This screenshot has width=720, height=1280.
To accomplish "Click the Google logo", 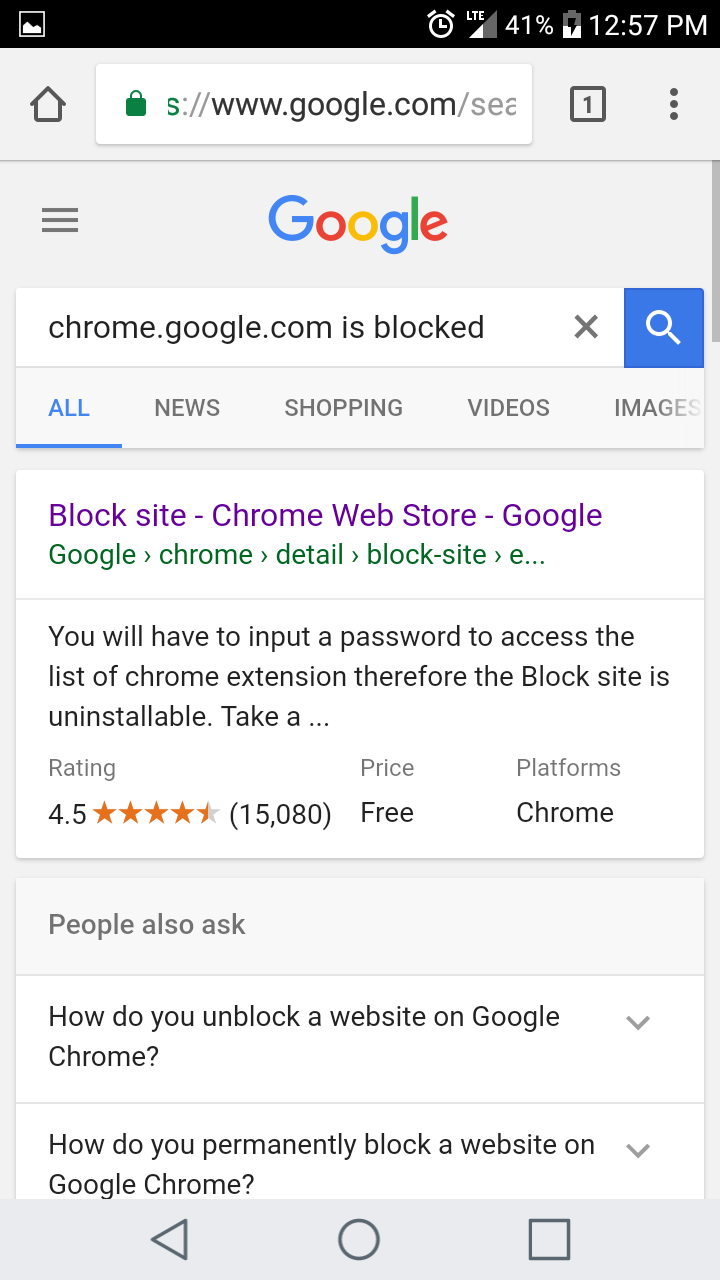I will 358,222.
